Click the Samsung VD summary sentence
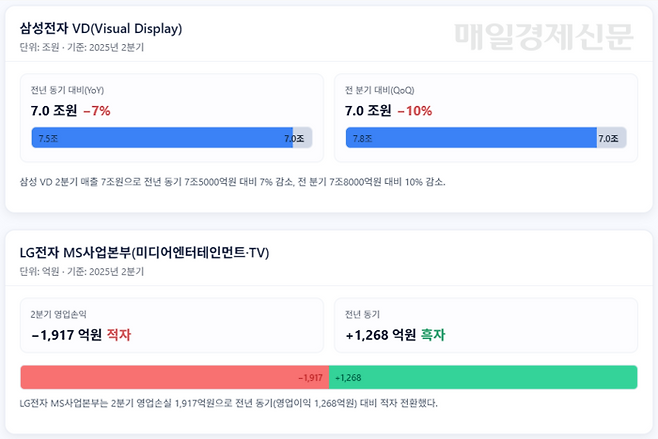Screen dimensions: 658x439 (232, 182)
